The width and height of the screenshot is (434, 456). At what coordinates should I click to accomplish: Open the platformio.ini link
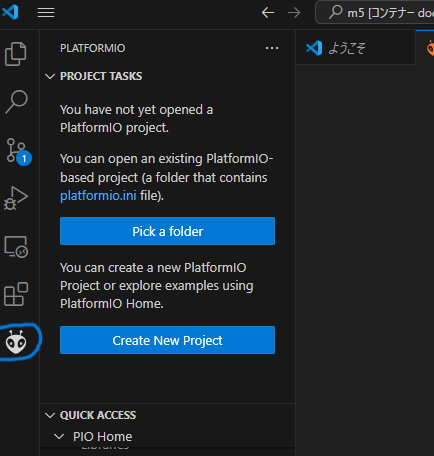coord(98,196)
